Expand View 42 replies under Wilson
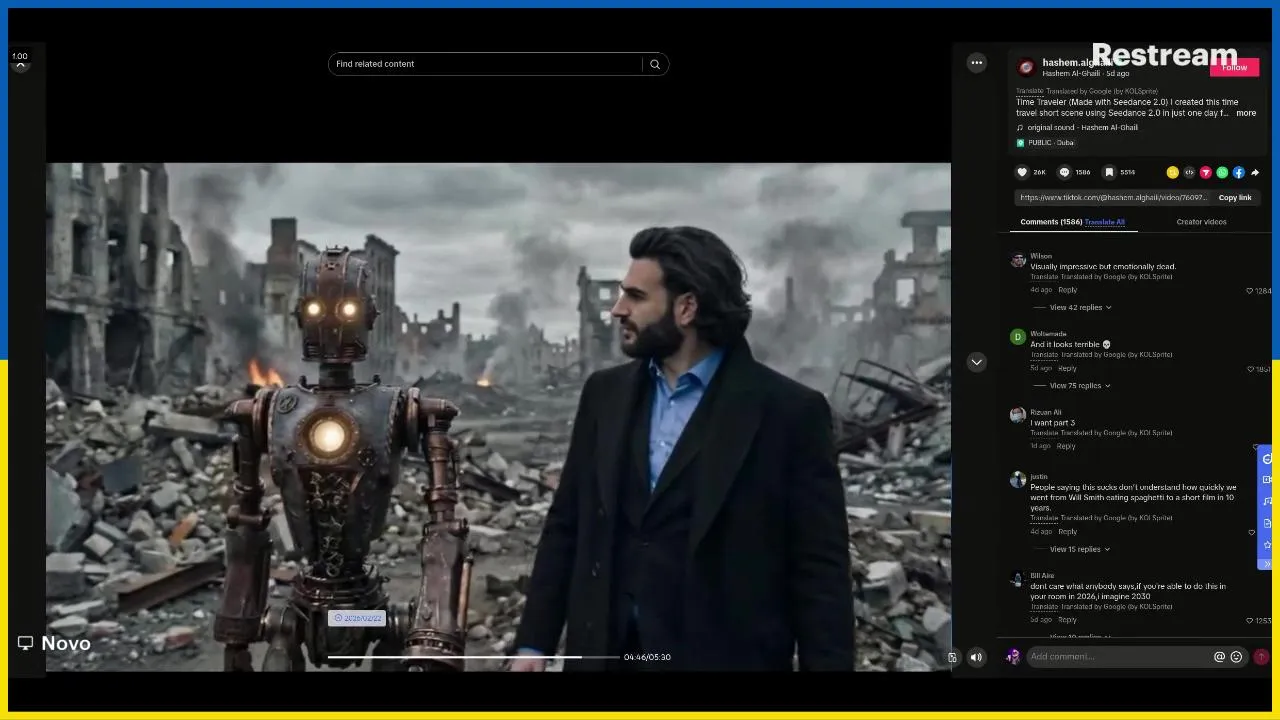1280x720 pixels. [1080, 307]
